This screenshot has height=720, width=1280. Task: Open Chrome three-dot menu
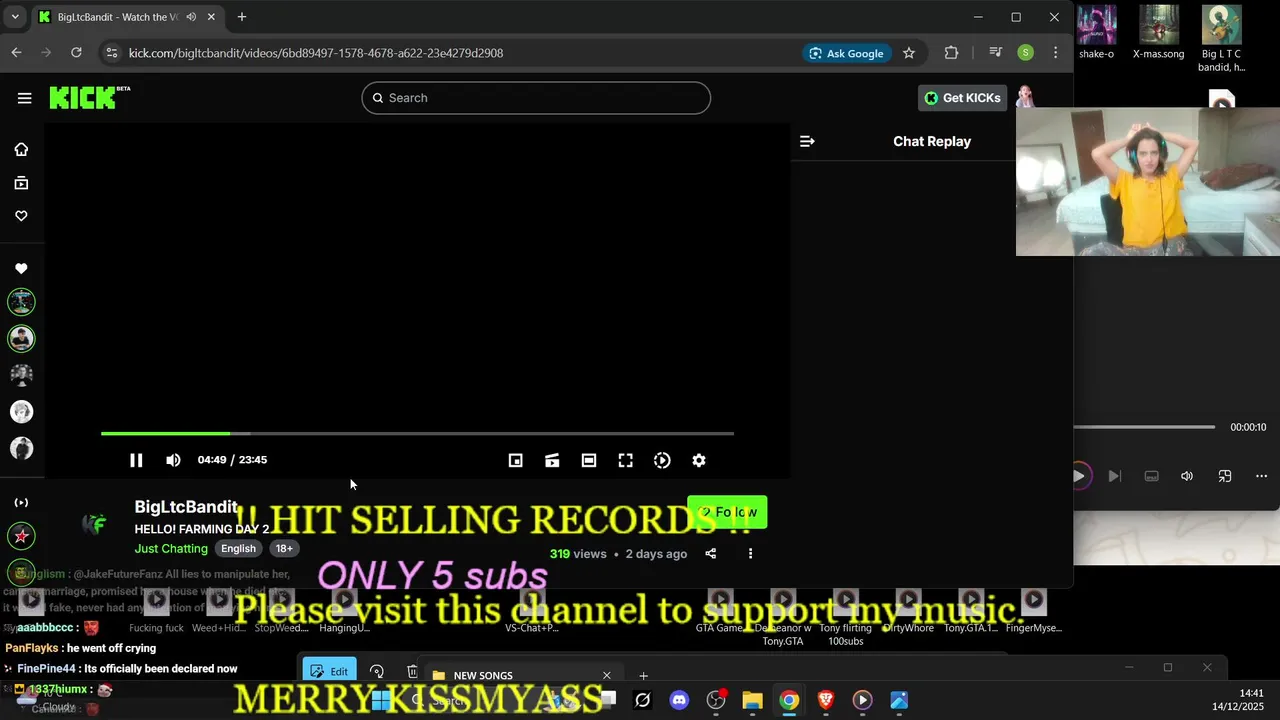tap(1055, 53)
